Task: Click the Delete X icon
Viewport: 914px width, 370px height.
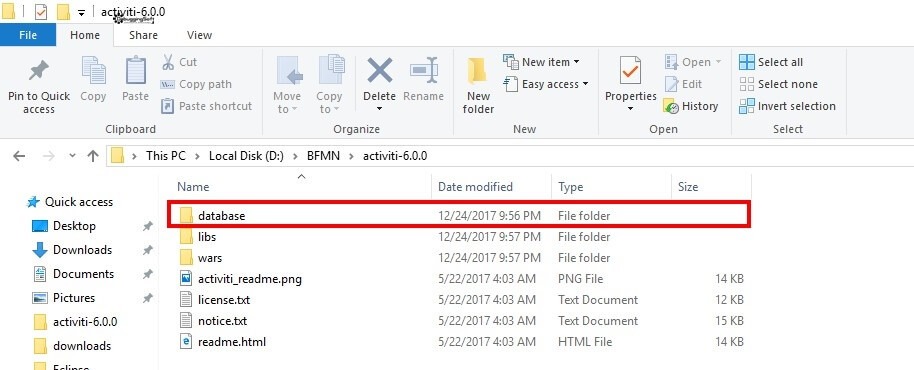Action: 379,71
